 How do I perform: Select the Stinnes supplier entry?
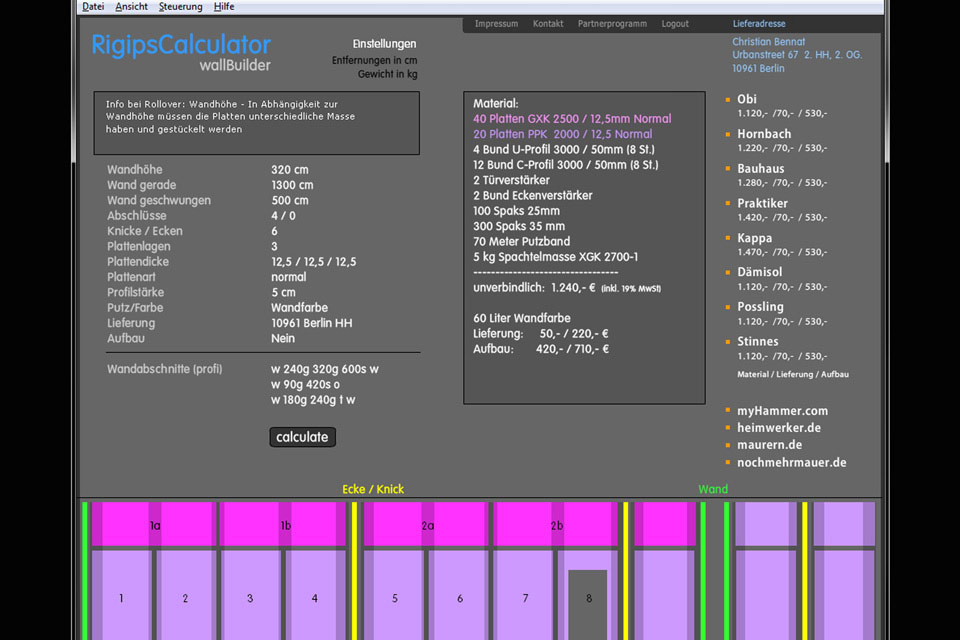(757, 342)
